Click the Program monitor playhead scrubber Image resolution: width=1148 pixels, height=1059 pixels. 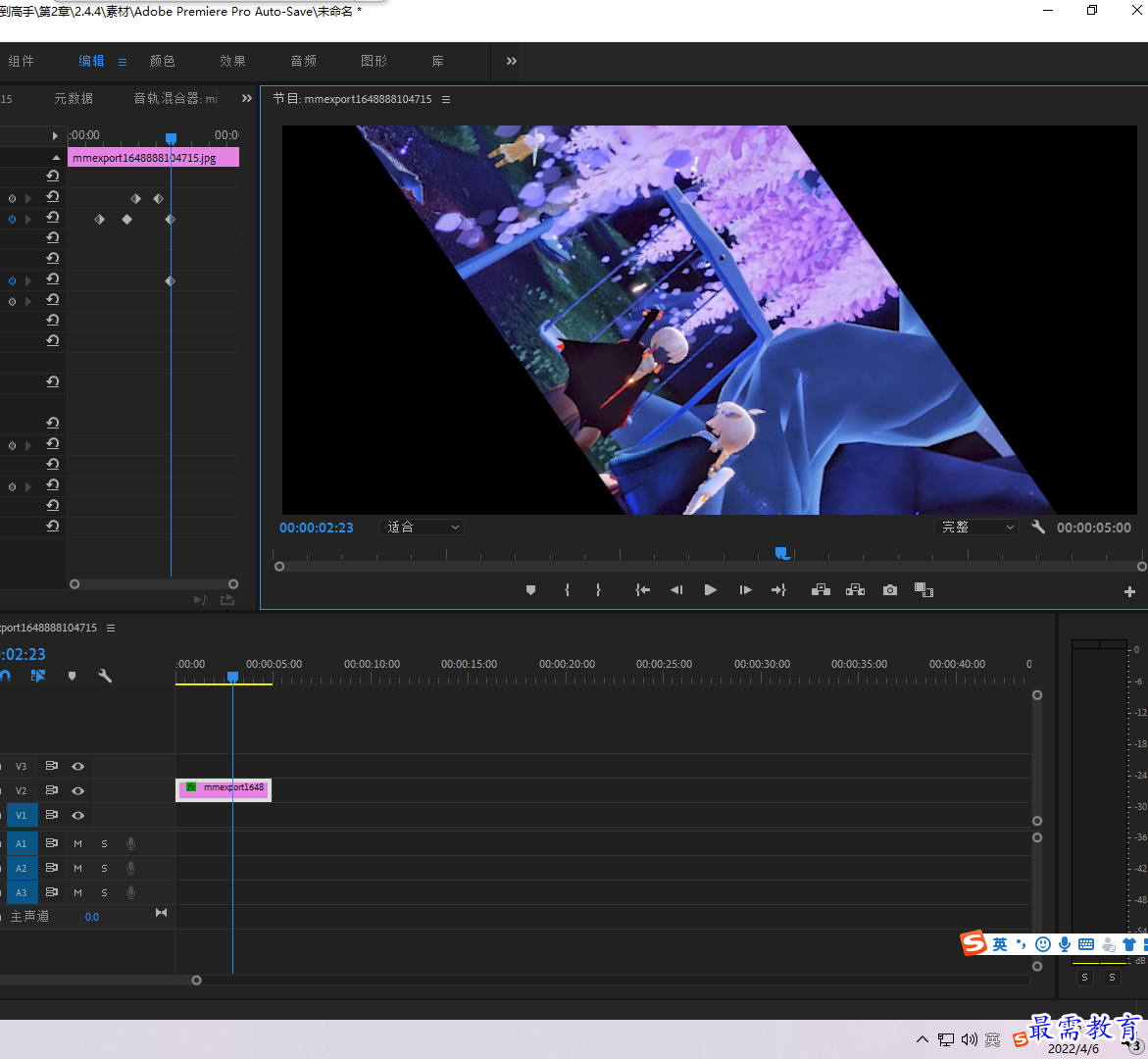tap(782, 553)
